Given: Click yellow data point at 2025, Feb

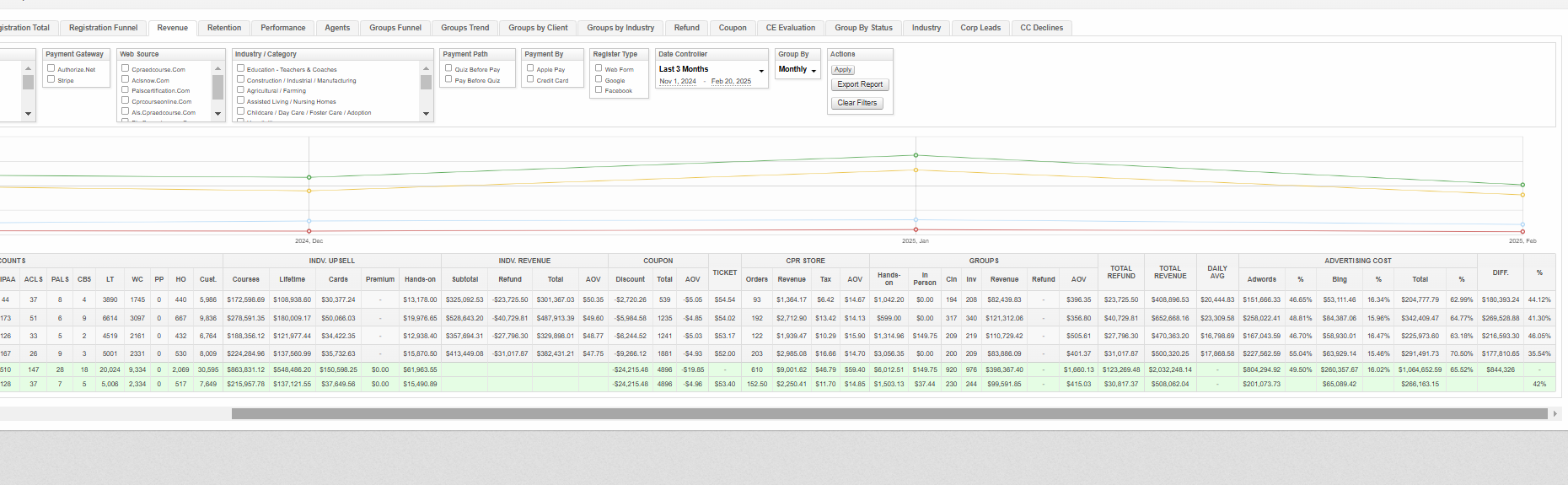Looking at the screenshot, I should point(1522,195).
